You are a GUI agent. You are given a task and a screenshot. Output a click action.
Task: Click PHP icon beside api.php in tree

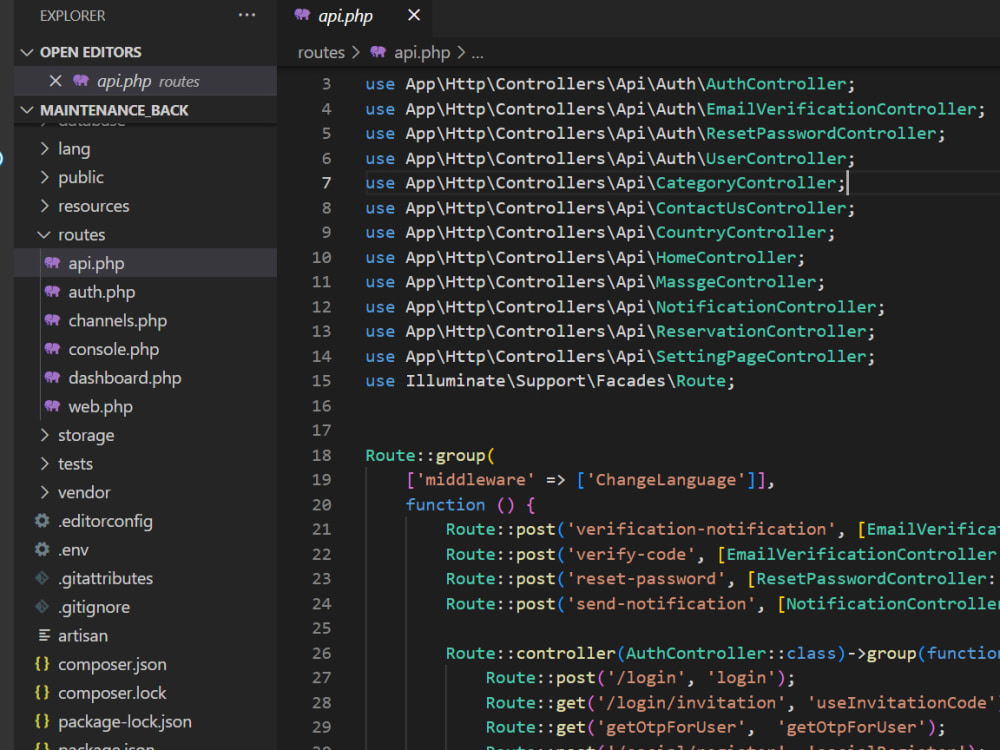coord(52,263)
